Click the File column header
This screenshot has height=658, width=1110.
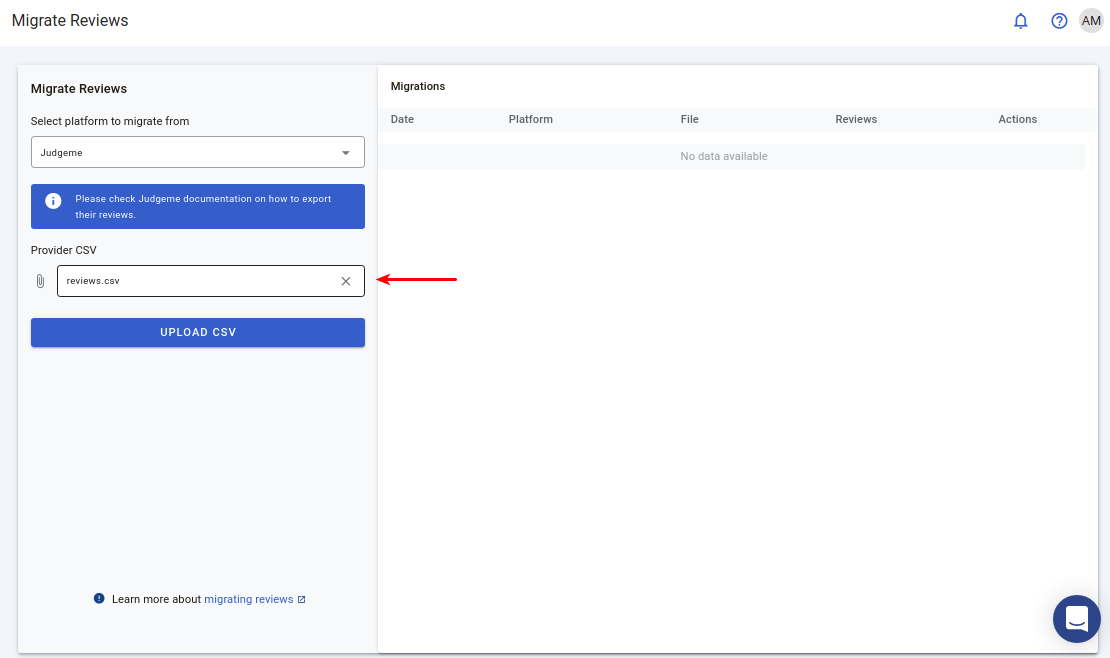click(x=690, y=119)
